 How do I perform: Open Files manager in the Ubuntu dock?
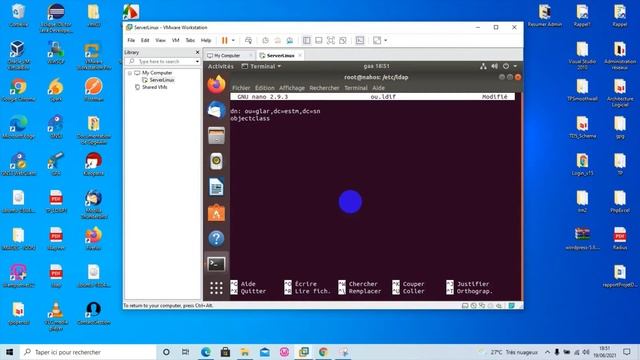click(216, 136)
